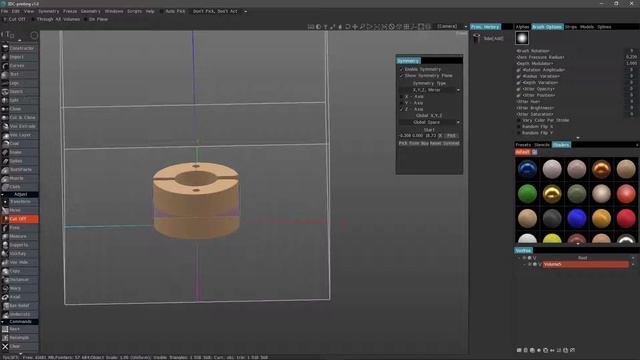The image size is (640, 360).
Task: Switch to the Brush Options tab
Action: pos(547,27)
